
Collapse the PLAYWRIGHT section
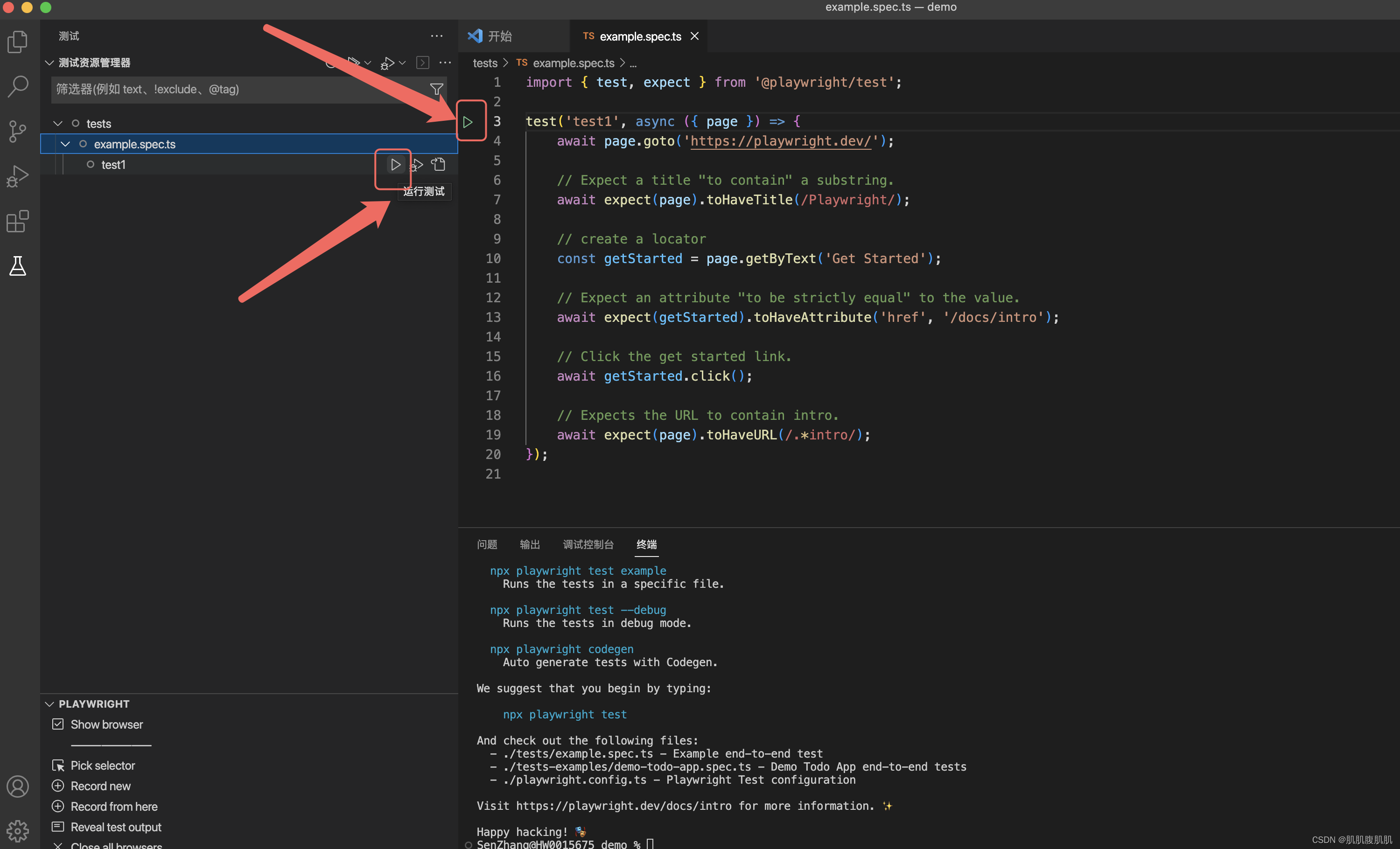pos(50,703)
